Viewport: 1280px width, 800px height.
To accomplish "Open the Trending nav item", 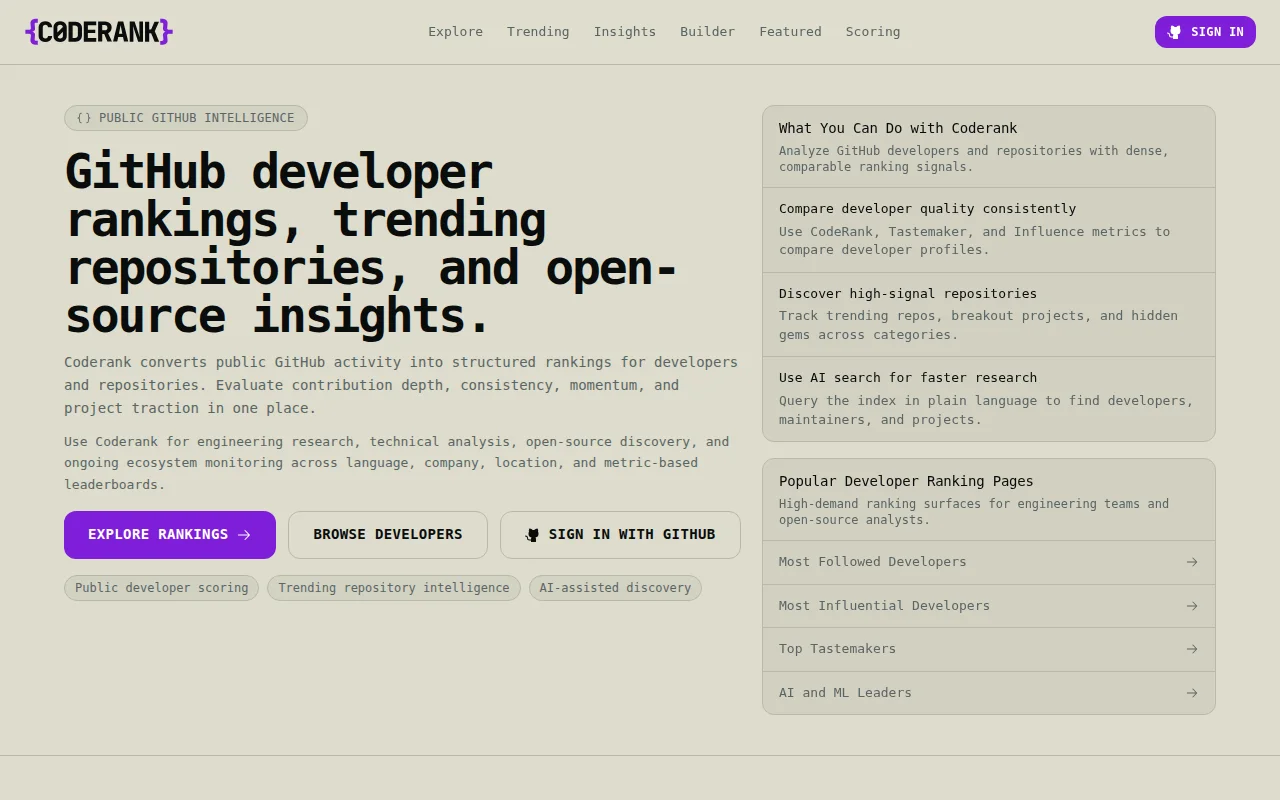I will coord(538,32).
